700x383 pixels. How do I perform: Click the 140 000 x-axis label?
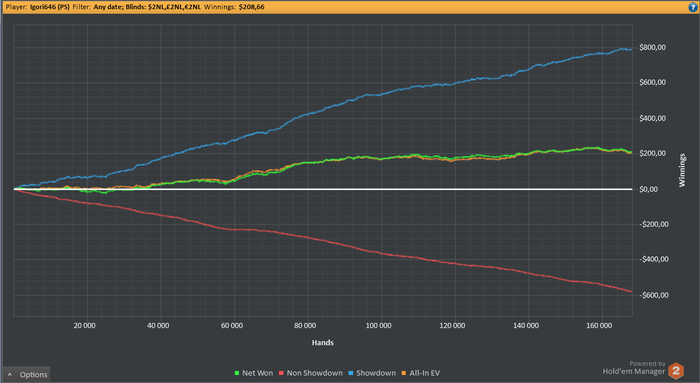pos(526,325)
